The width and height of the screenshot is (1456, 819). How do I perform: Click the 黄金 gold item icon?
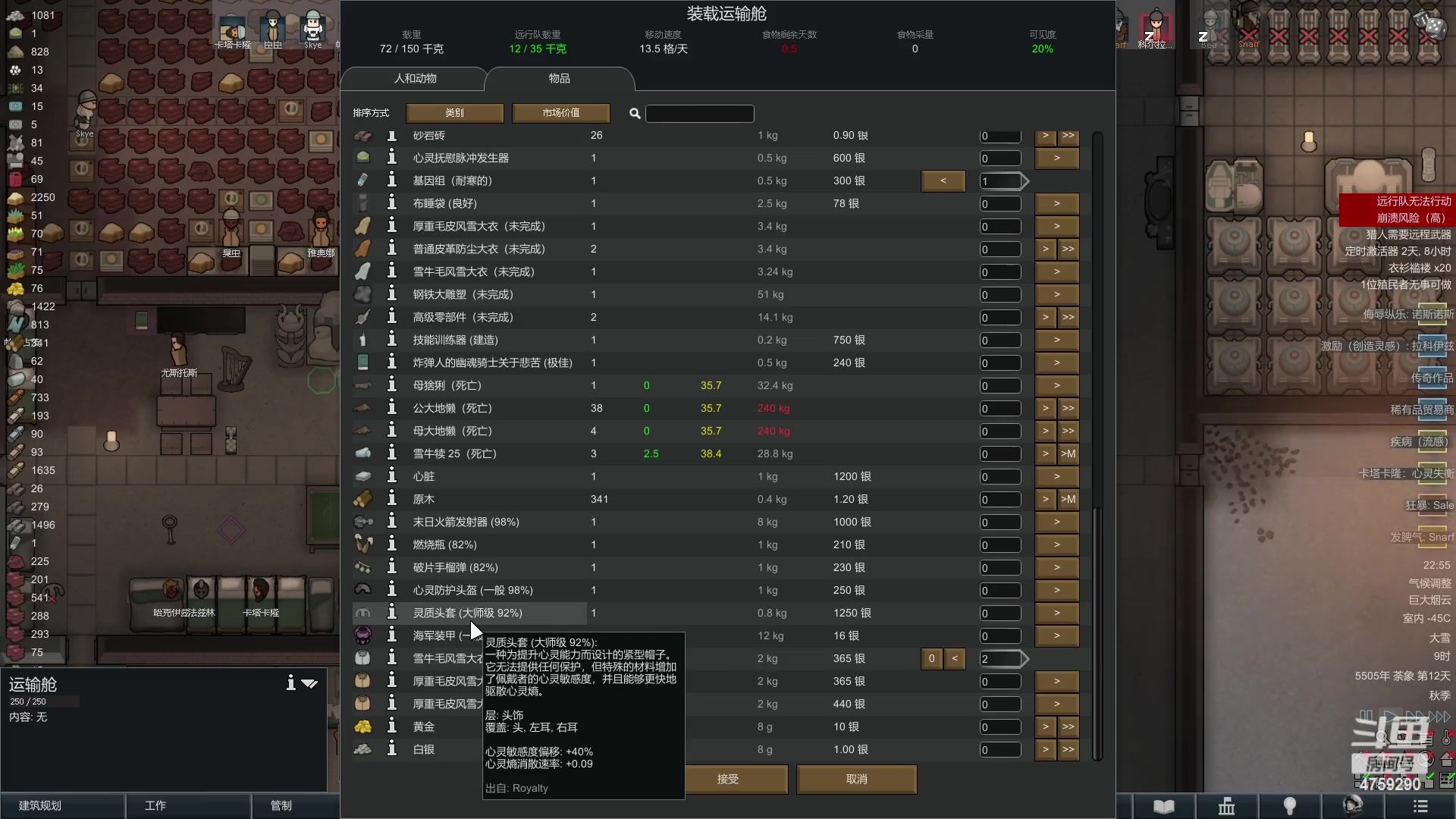pyautogui.click(x=363, y=726)
